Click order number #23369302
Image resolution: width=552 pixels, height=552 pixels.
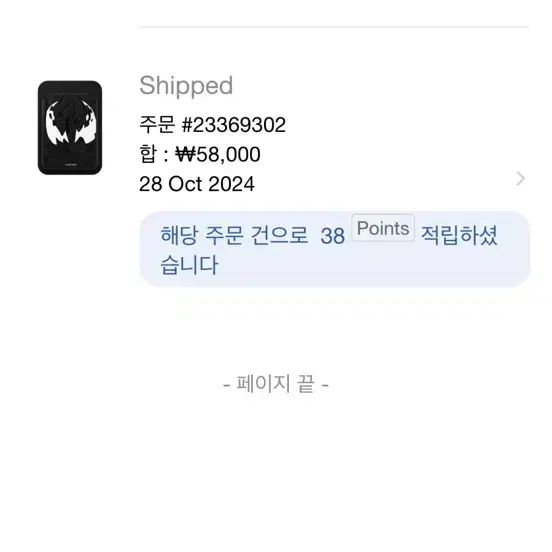tap(233, 125)
